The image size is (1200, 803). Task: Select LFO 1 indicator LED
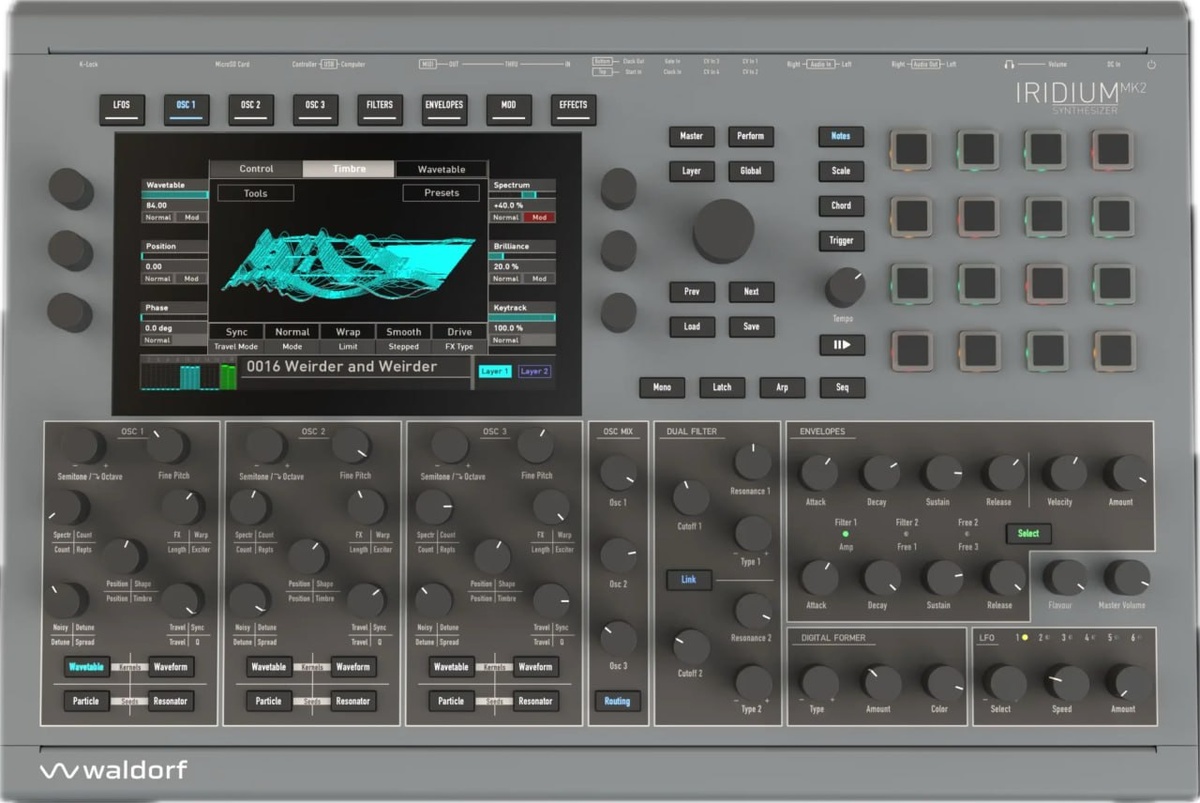[x=1025, y=637]
